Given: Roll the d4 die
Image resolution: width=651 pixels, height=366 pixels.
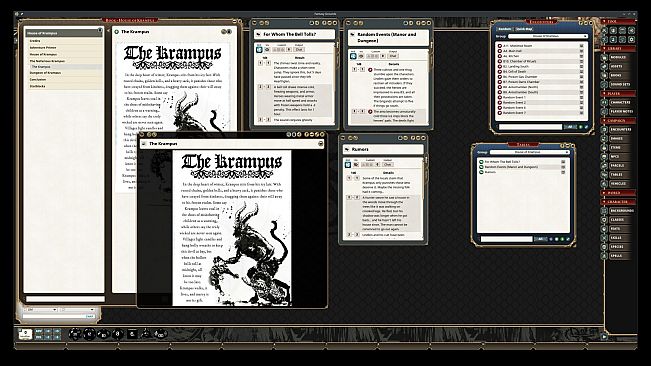Looking at the screenshot, I should click(146, 334).
